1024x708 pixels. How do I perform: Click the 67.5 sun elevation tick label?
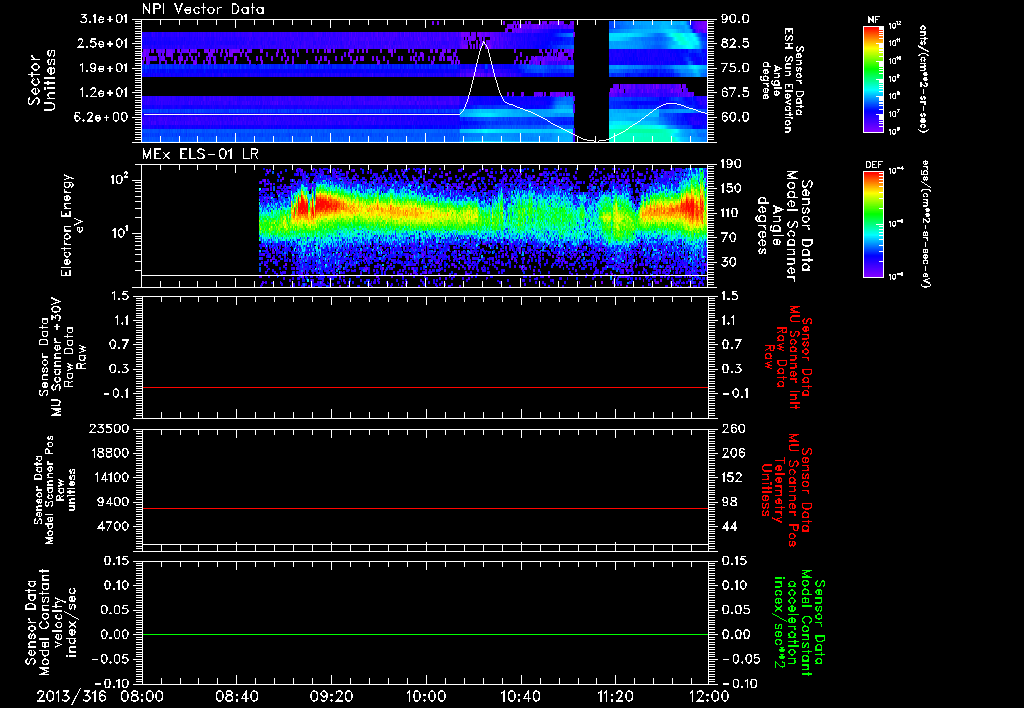coord(735,93)
